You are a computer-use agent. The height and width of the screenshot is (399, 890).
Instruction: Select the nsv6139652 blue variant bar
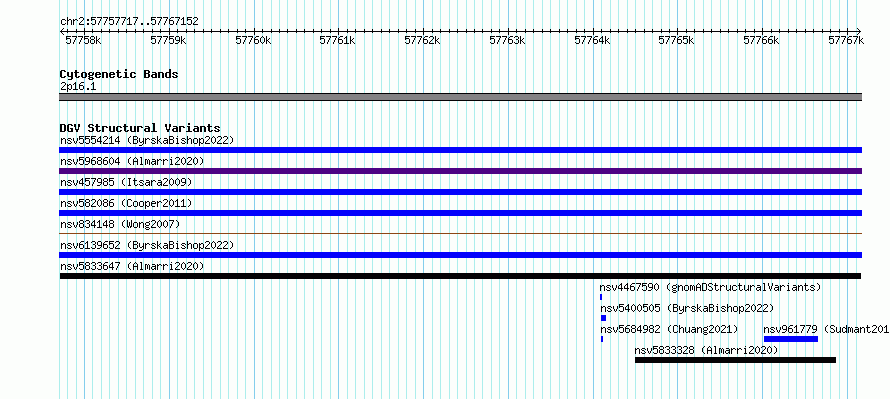point(460,255)
